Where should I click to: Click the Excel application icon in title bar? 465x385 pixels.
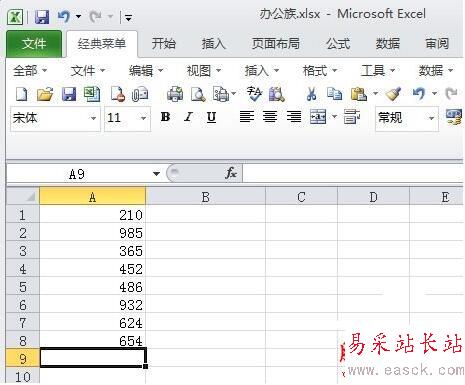click(15, 16)
